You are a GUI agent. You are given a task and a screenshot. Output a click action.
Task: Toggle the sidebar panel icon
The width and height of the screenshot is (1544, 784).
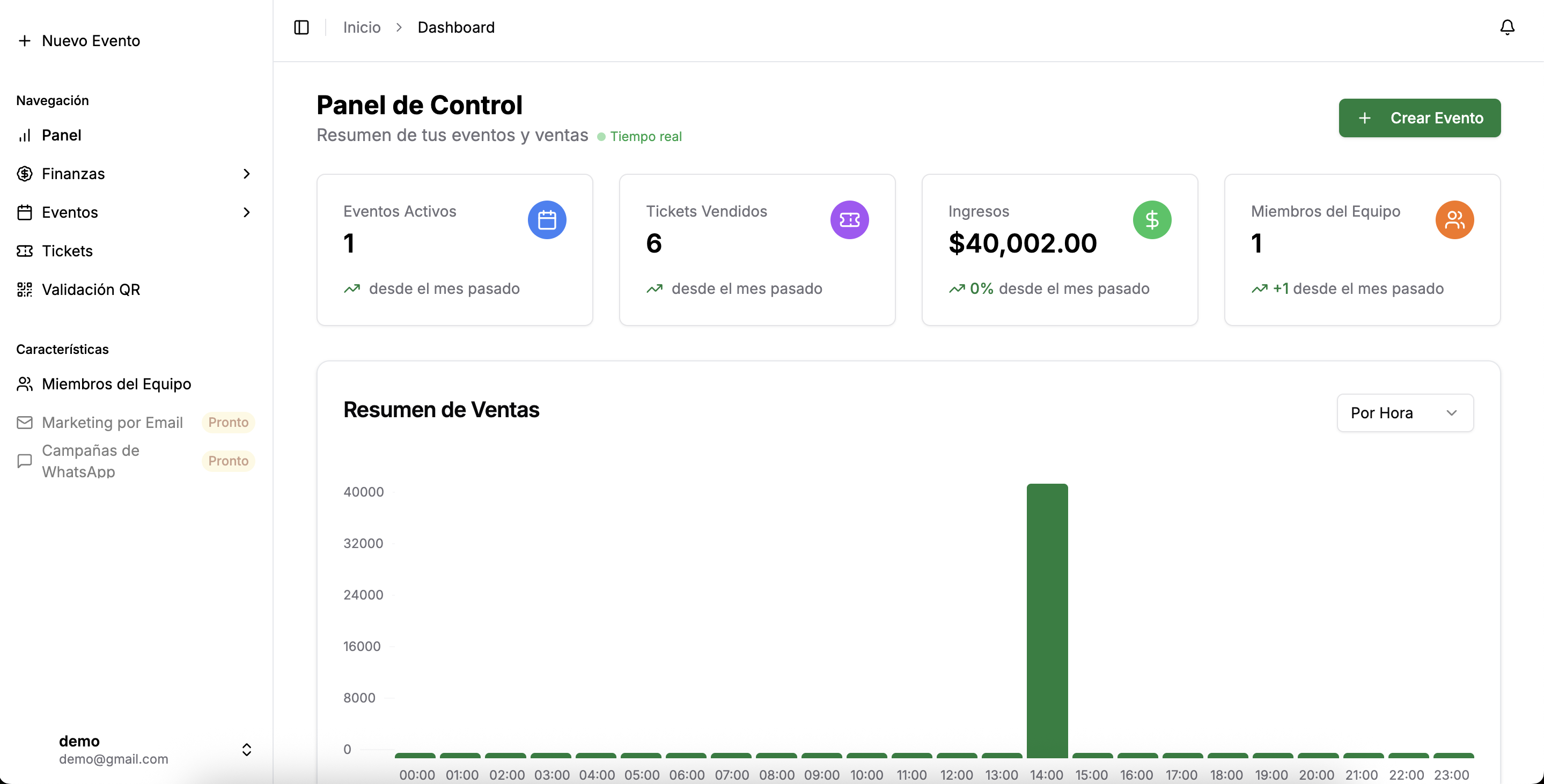click(x=302, y=27)
